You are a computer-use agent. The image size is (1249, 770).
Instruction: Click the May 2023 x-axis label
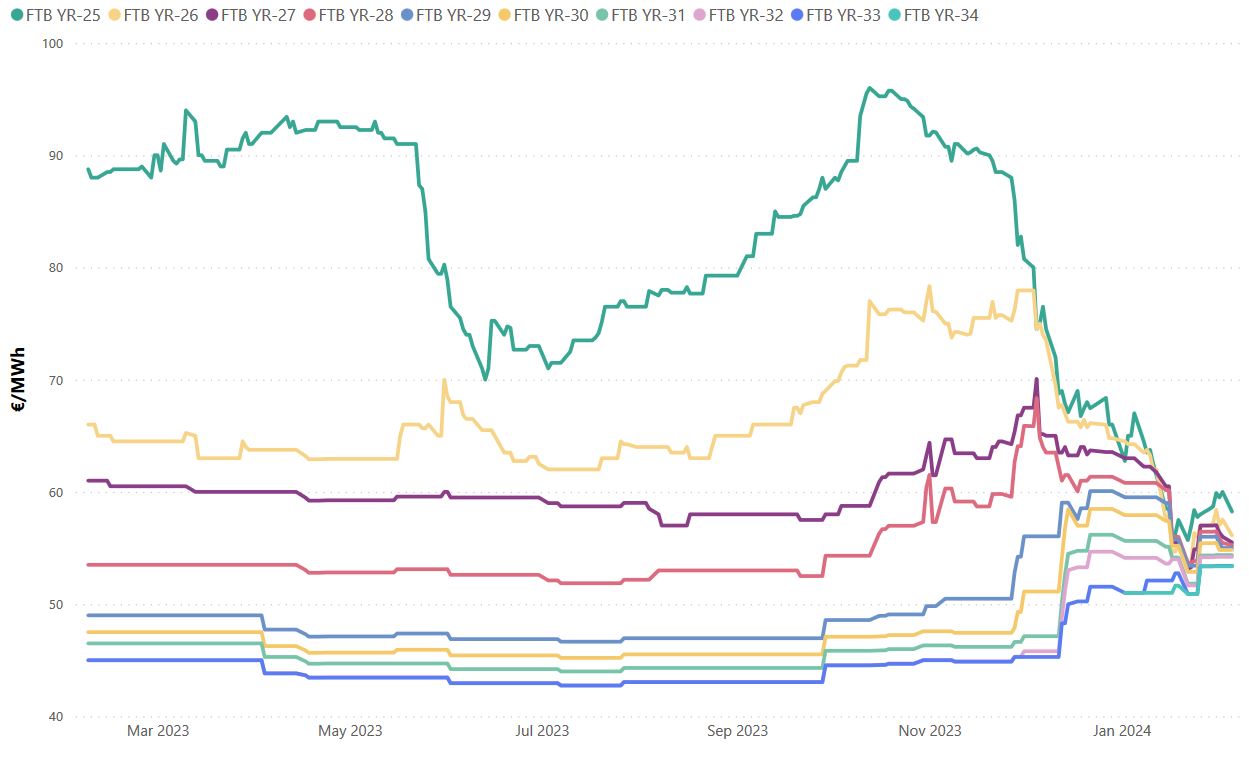350,731
